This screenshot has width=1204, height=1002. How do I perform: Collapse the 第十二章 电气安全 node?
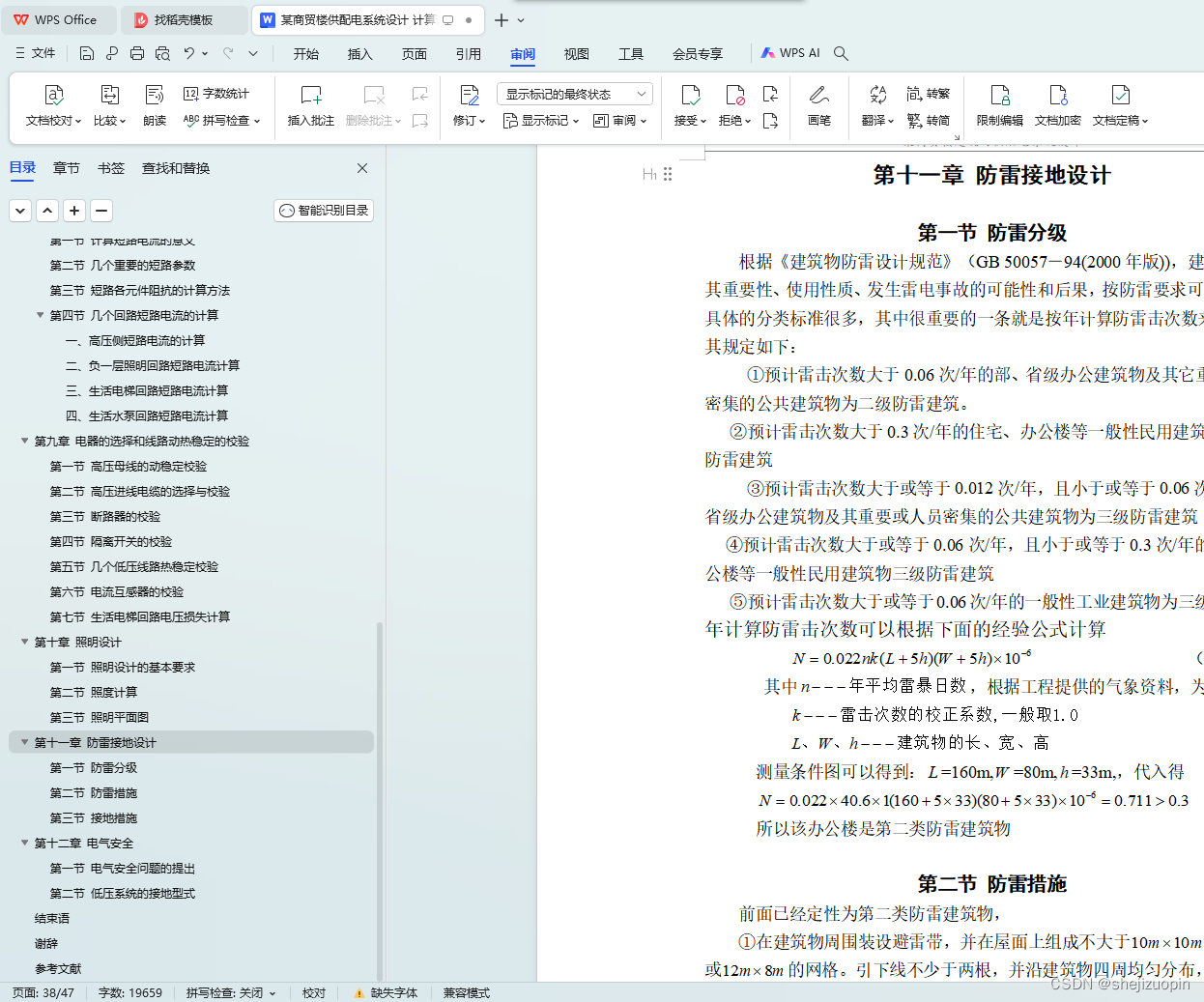25,843
